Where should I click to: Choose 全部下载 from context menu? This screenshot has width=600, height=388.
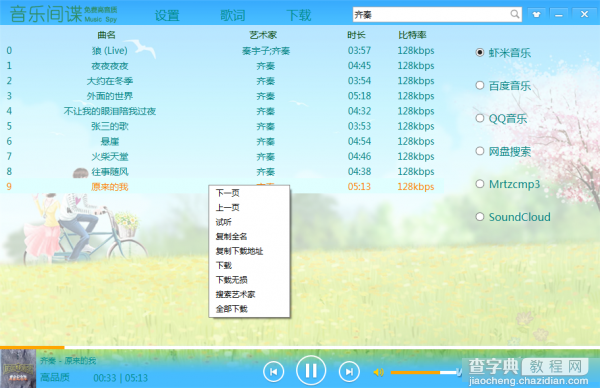point(249,309)
